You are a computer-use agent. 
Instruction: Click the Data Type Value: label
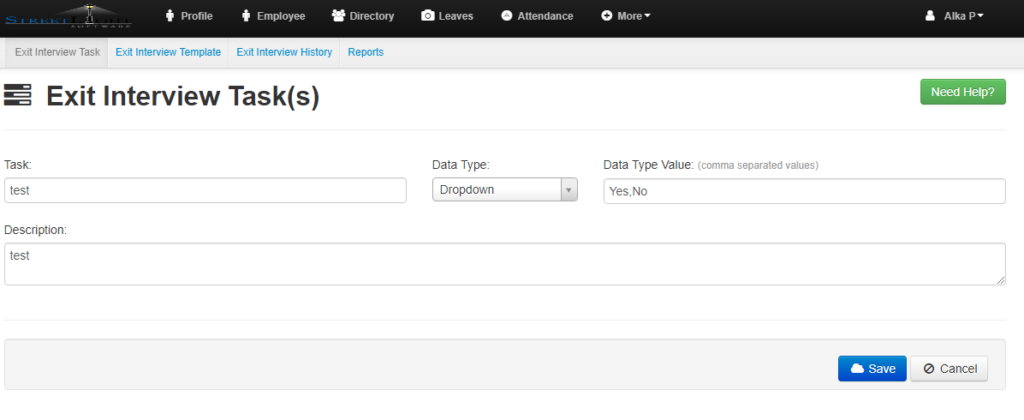coord(648,165)
